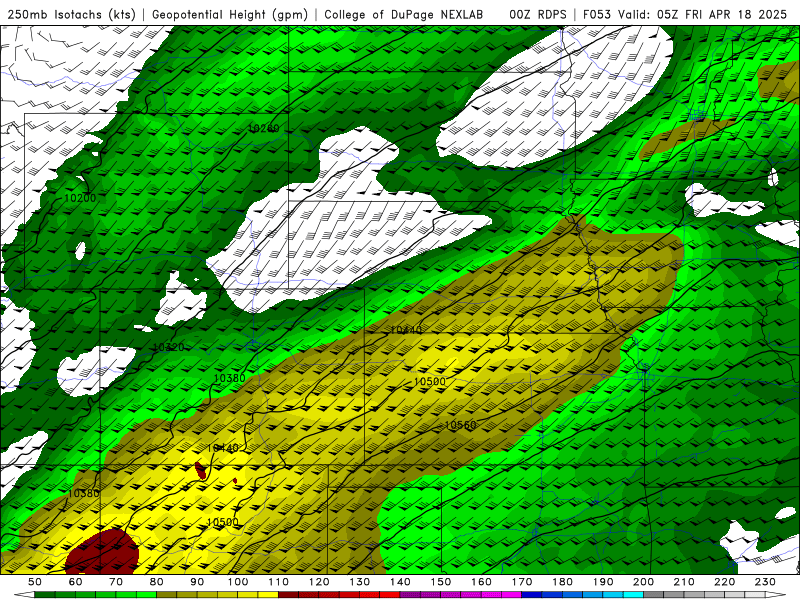Click the 170 knots legend label
800x600 pixels.
pyautogui.click(x=522, y=582)
